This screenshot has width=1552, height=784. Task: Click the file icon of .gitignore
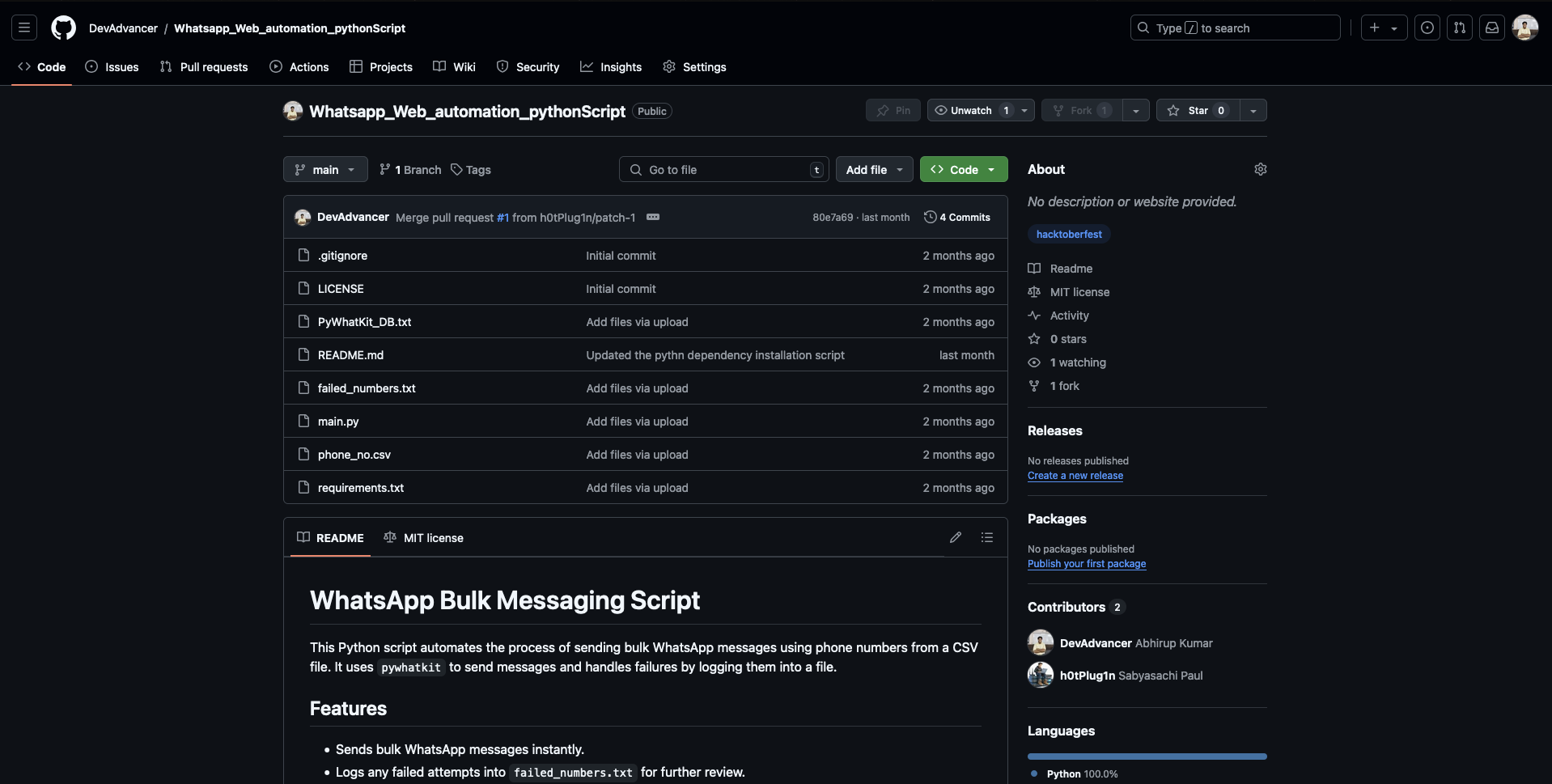(x=304, y=255)
